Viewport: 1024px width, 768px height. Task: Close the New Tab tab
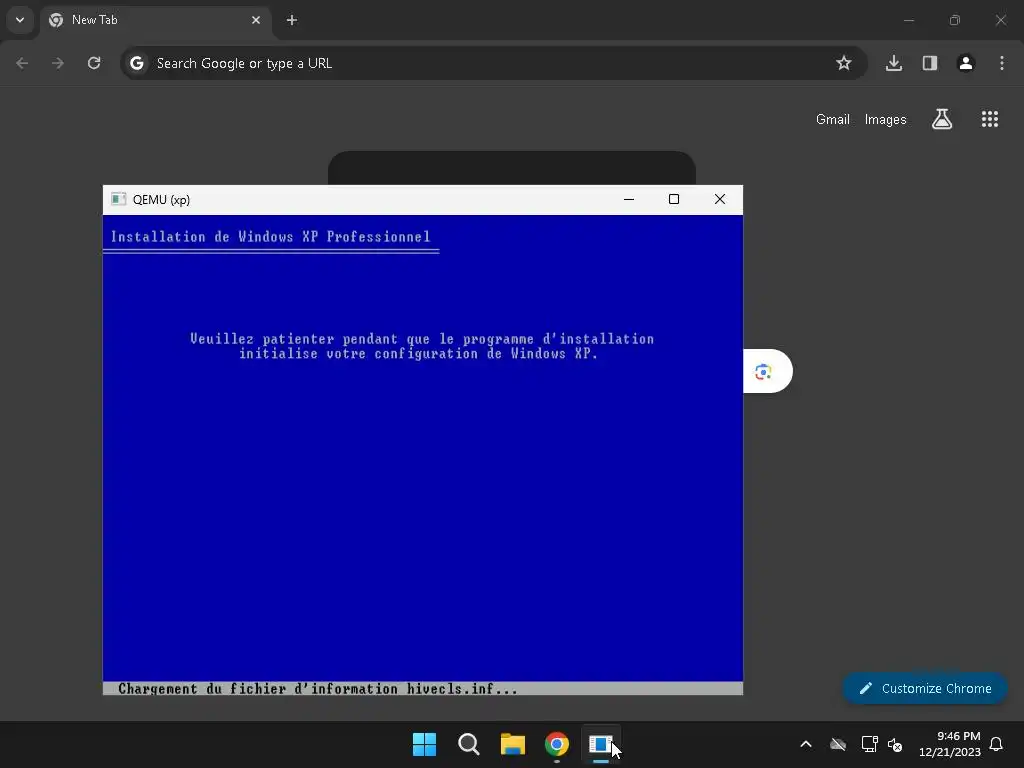coord(256,20)
